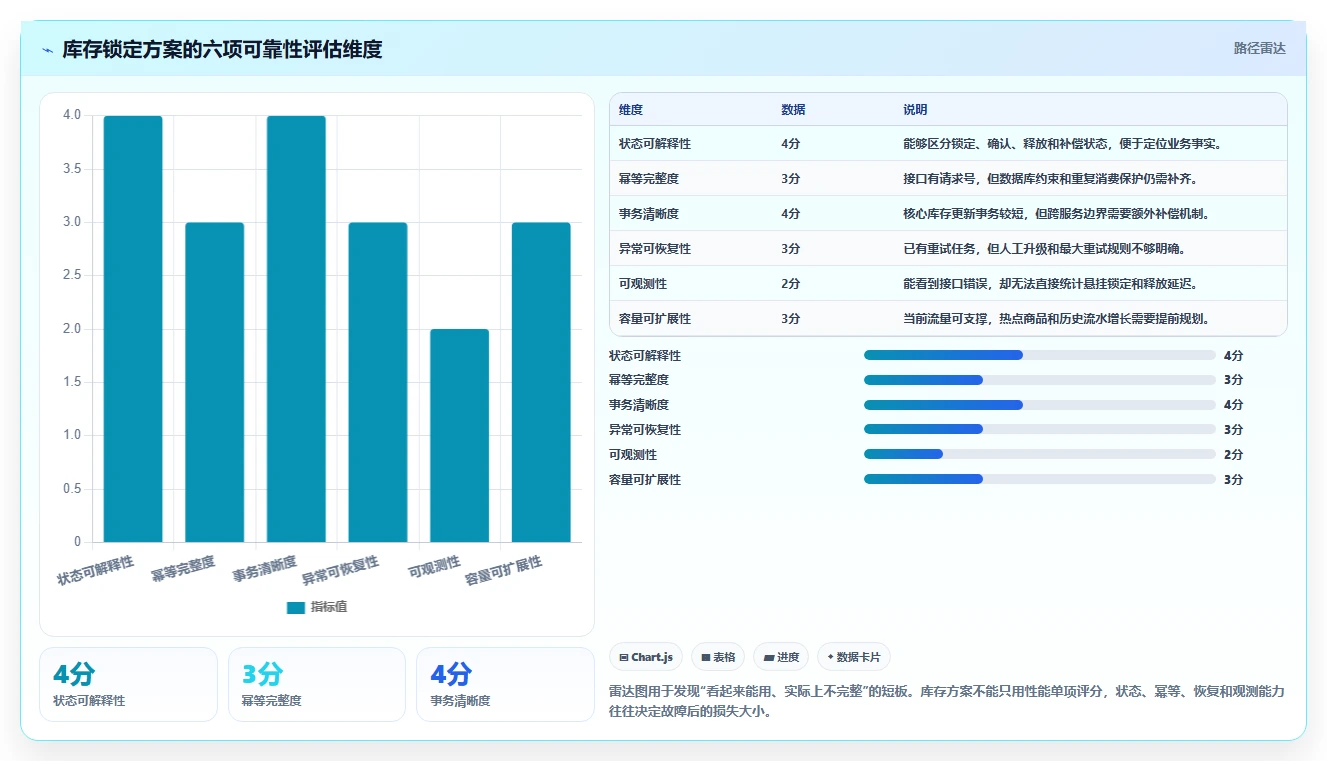The width and height of the screenshot is (1327, 761).
Task: Click the x-axis label 状态可解释性 under the chart
Action: pyautogui.click(x=95, y=570)
